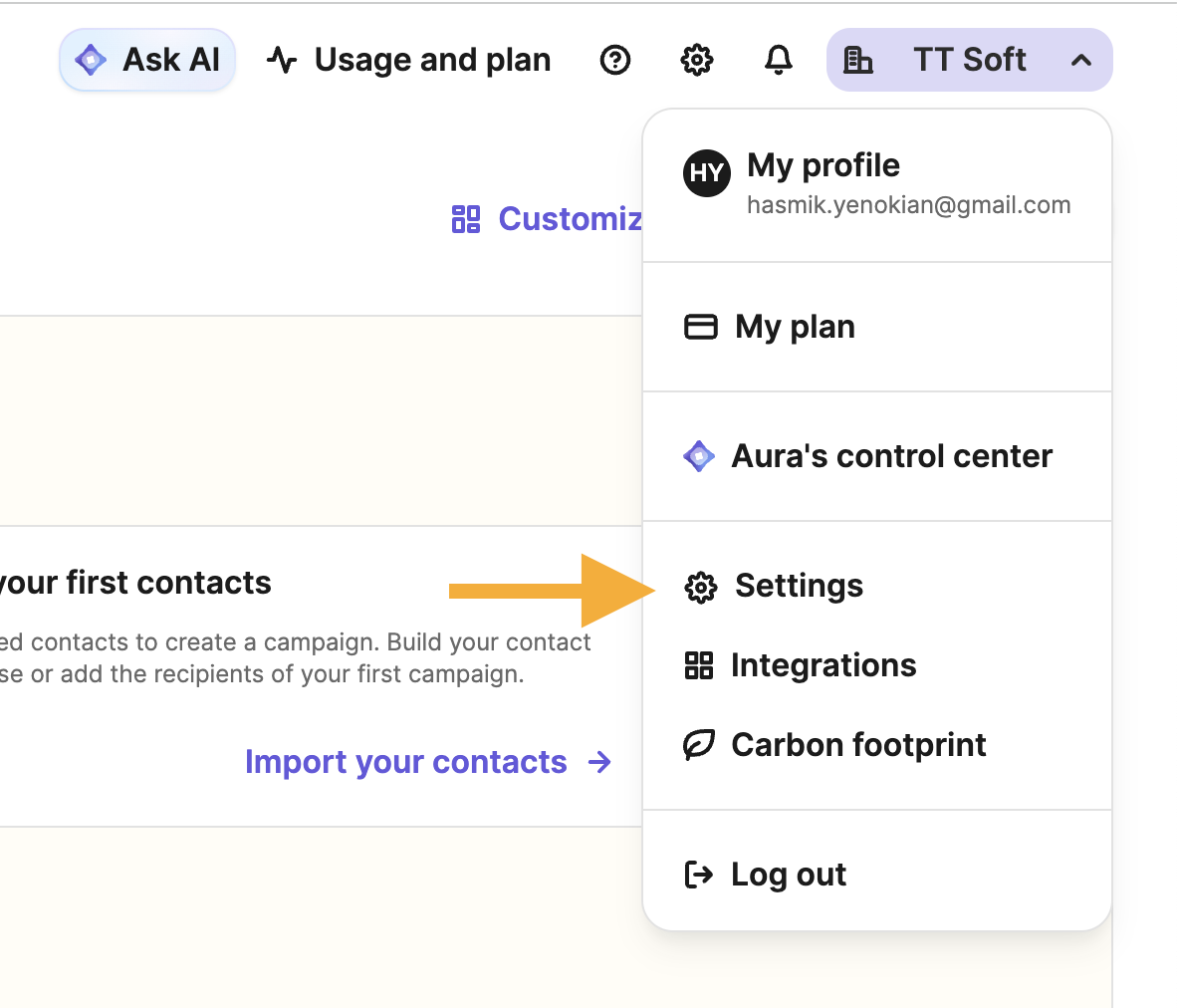Open settings via top bar gear icon

point(697,60)
